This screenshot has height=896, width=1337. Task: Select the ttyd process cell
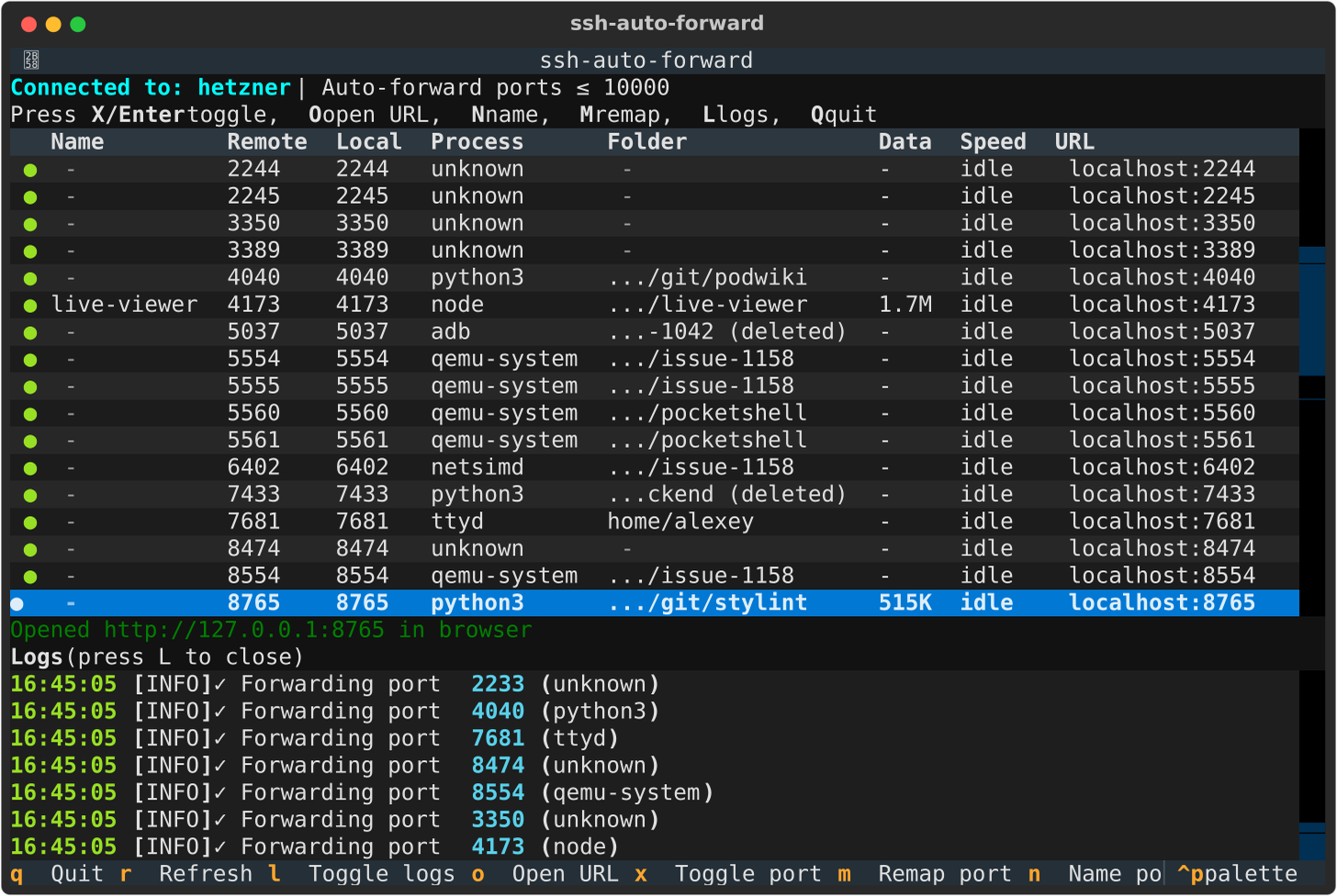click(x=457, y=521)
